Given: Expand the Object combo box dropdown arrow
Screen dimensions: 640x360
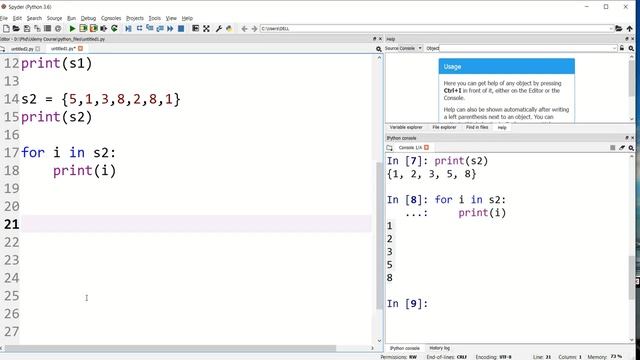Looking at the screenshot, I should point(614,48).
